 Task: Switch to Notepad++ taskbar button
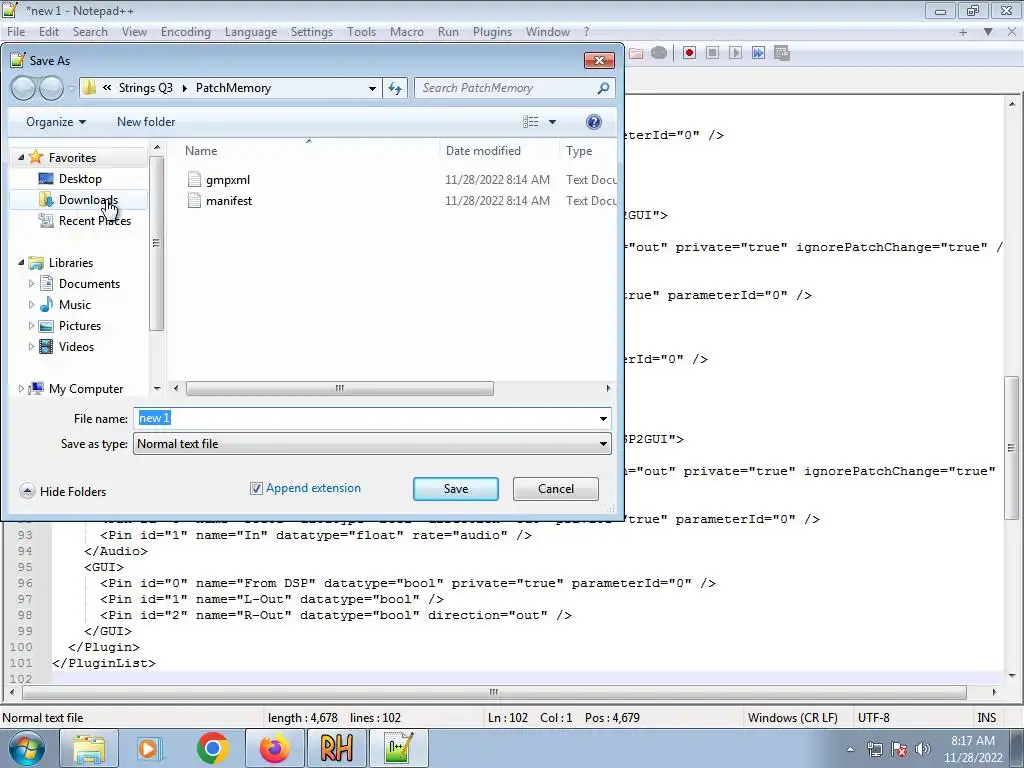point(398,748)
